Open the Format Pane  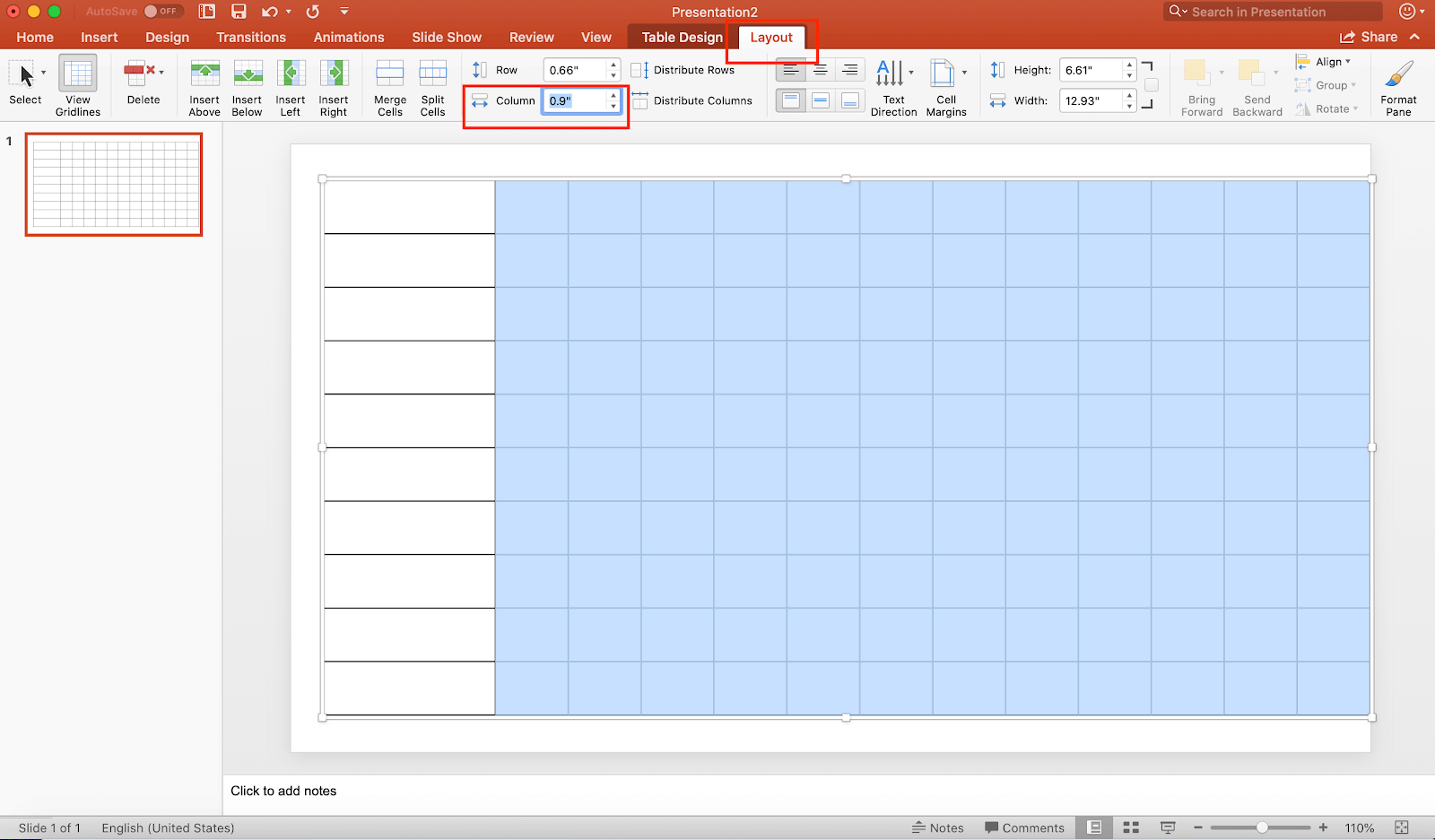point(1397,85)
